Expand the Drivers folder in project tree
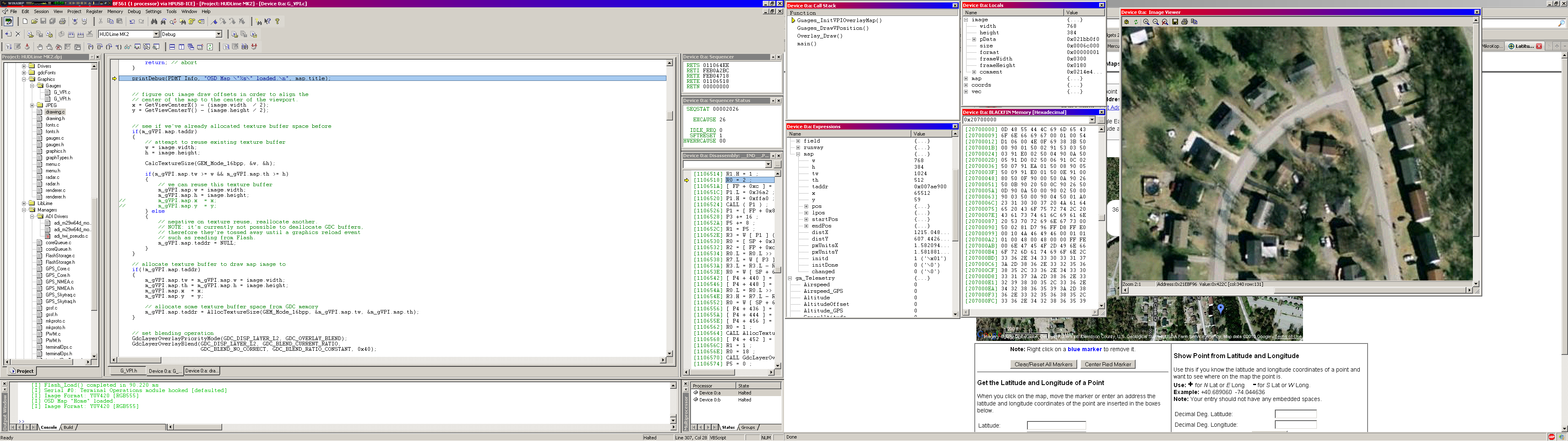Viewport: 1568px width, 441px height. point(24,66)
